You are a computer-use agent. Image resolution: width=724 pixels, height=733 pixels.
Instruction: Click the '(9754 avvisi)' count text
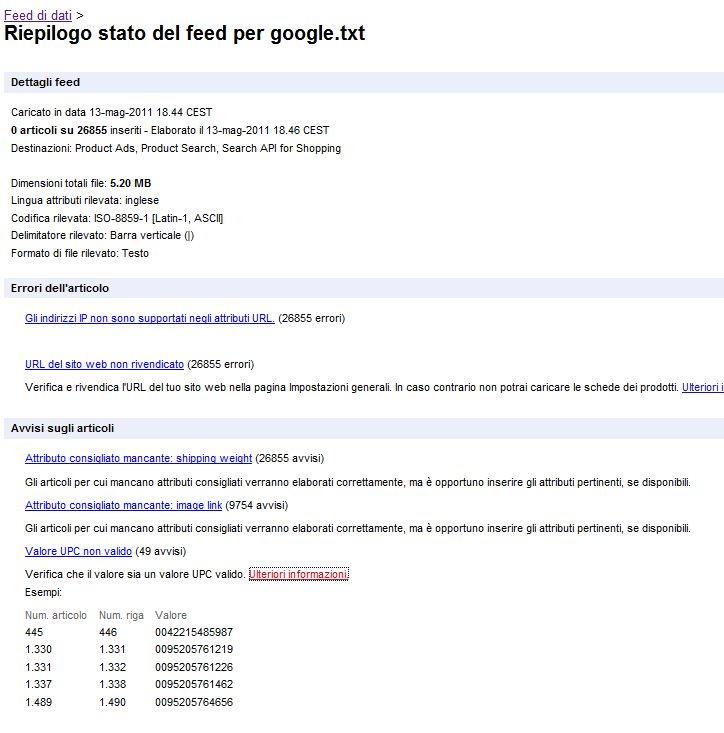[x=257, y=505]
